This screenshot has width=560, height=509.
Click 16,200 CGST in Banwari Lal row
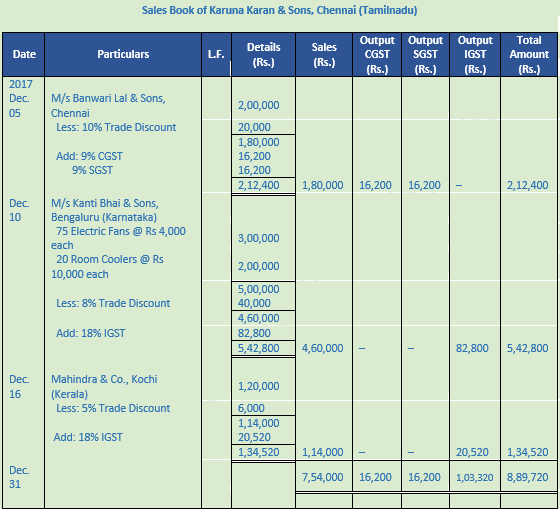click(375, 185)
